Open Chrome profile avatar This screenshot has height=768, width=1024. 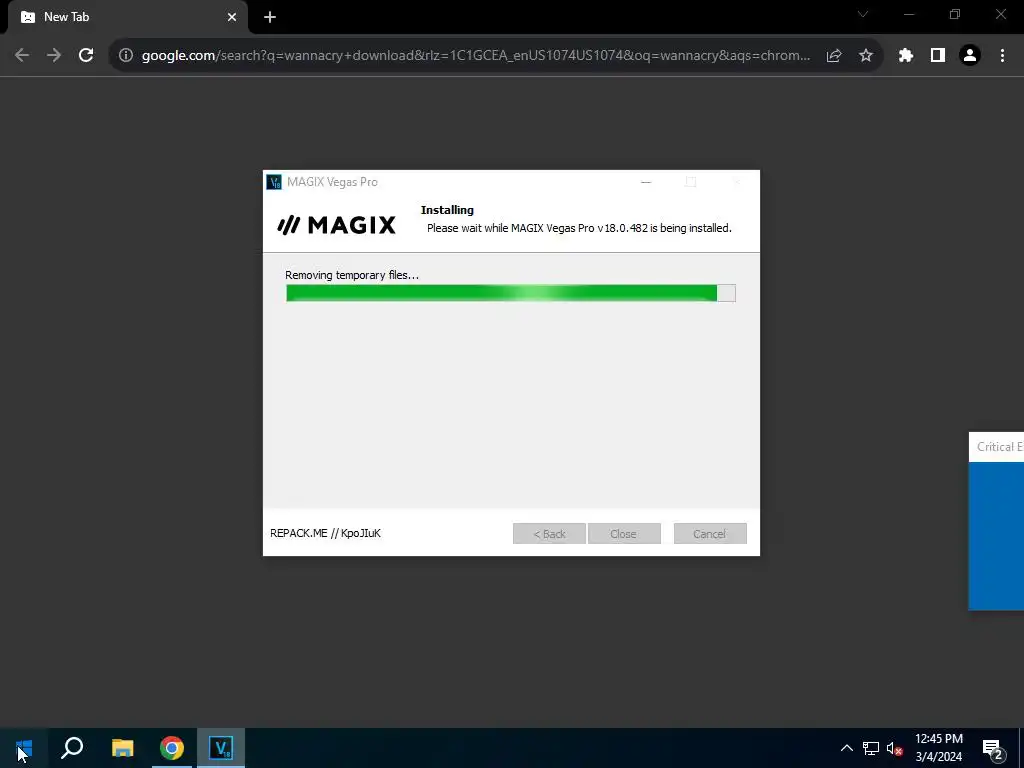click(x=970, y=56)
